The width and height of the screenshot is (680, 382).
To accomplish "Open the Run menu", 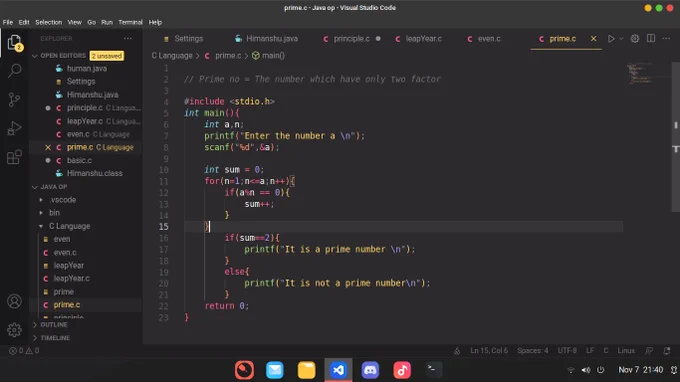I will pos(107,22).
